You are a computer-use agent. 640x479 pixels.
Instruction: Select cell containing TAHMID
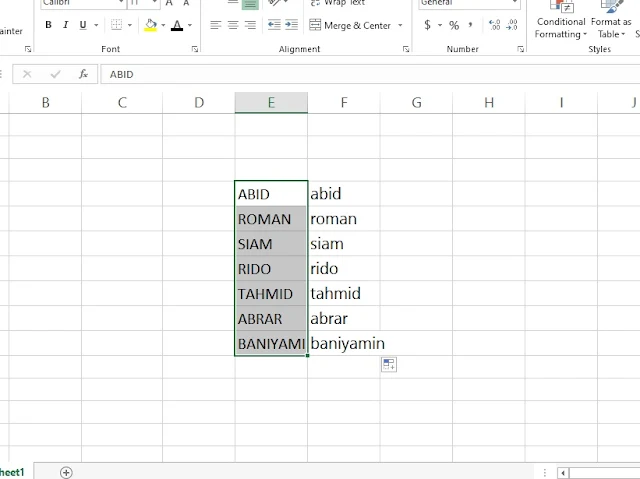pos(271,294)
